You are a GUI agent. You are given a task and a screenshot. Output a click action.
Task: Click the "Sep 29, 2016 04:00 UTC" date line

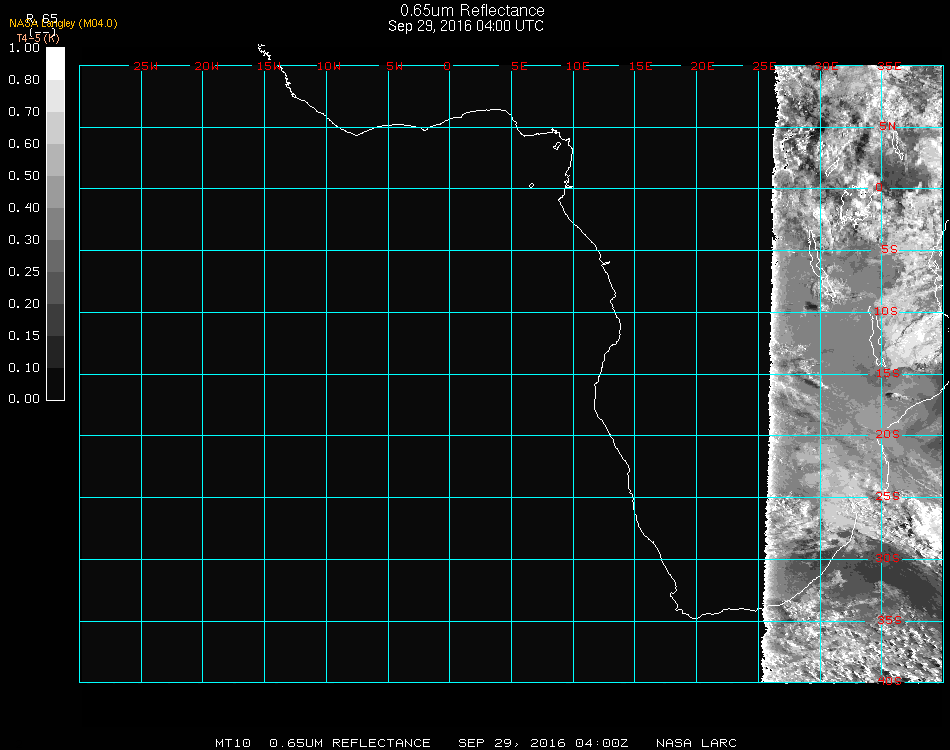[466, 26]
